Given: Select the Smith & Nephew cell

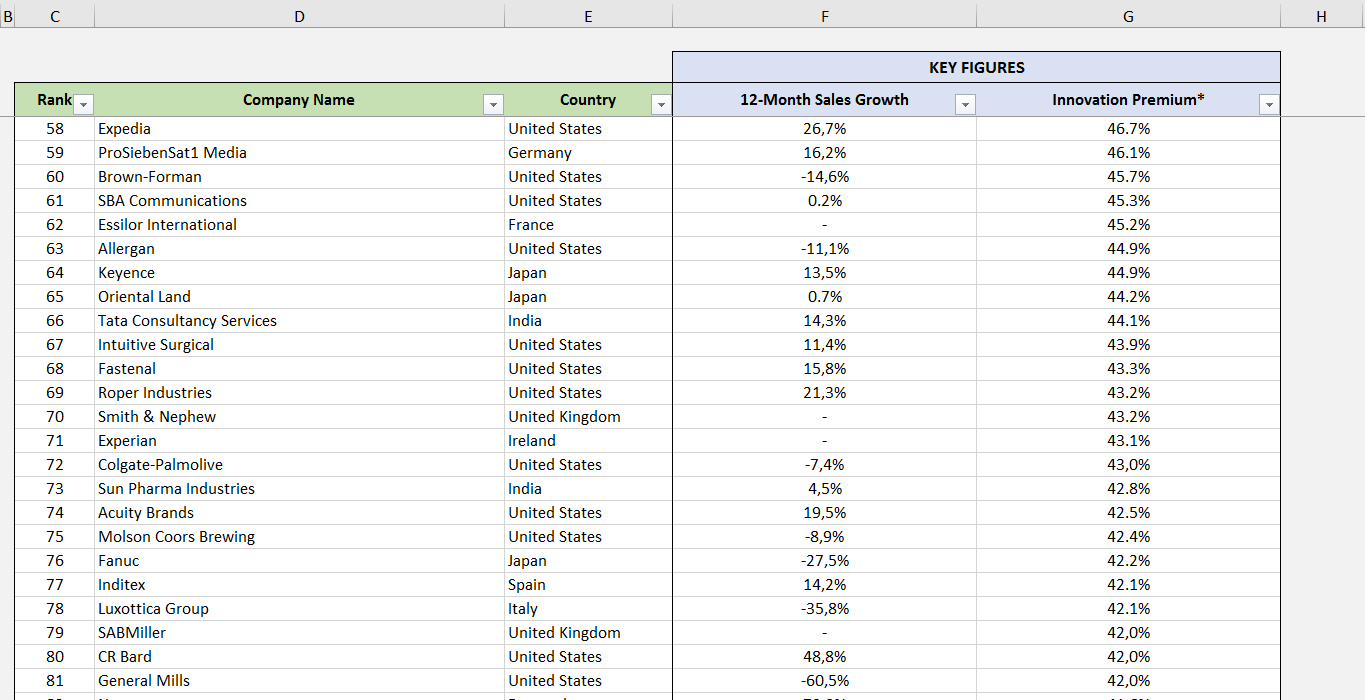Looking at the screenshot, I should 300,417.
